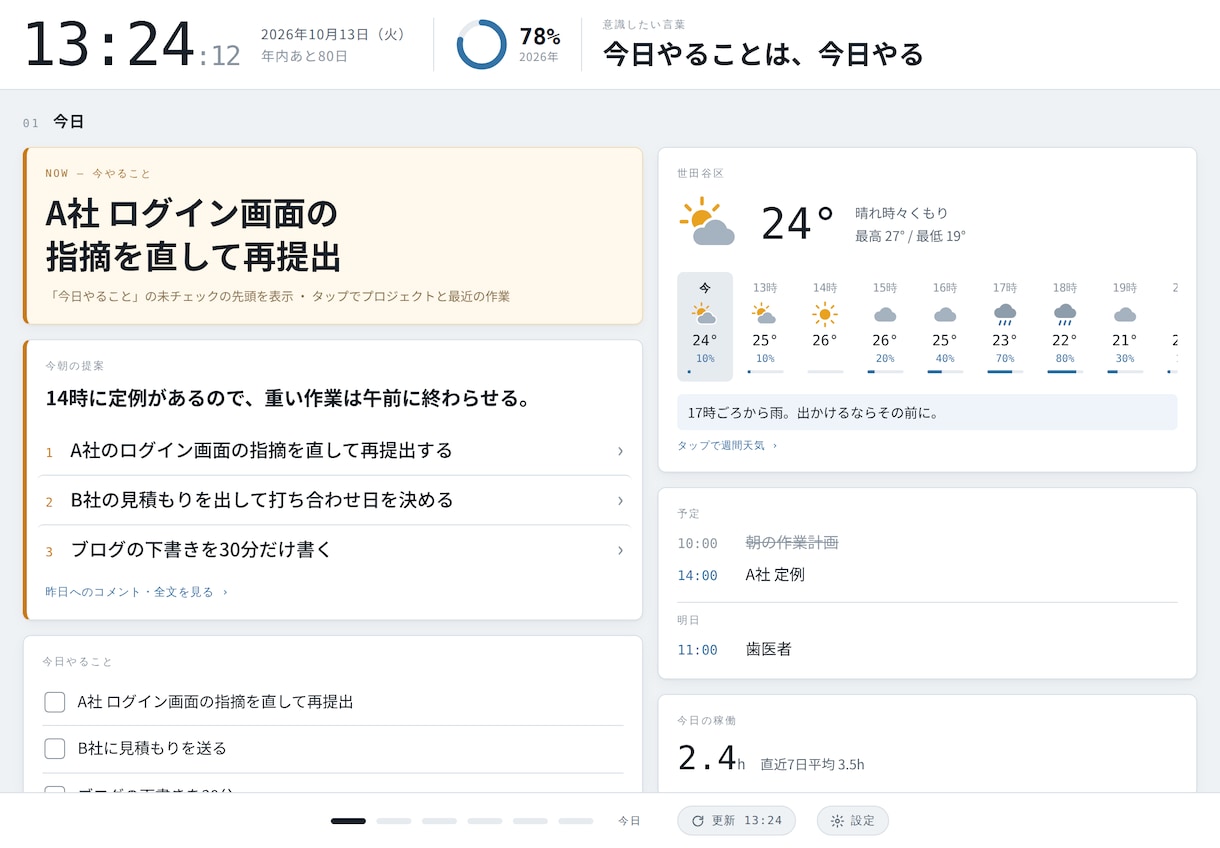Select the first active page indicator

click(348, 821)
